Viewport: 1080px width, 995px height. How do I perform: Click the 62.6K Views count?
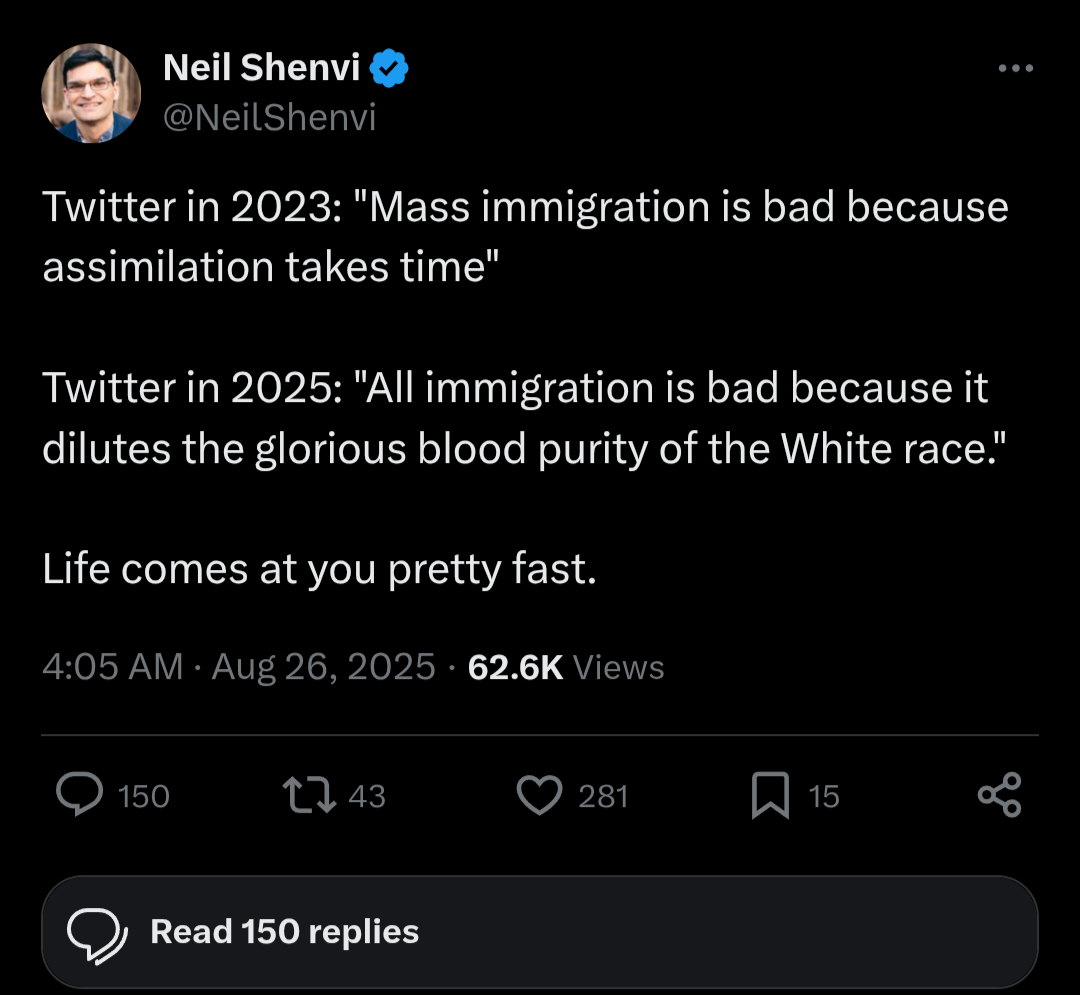point(566,666)
